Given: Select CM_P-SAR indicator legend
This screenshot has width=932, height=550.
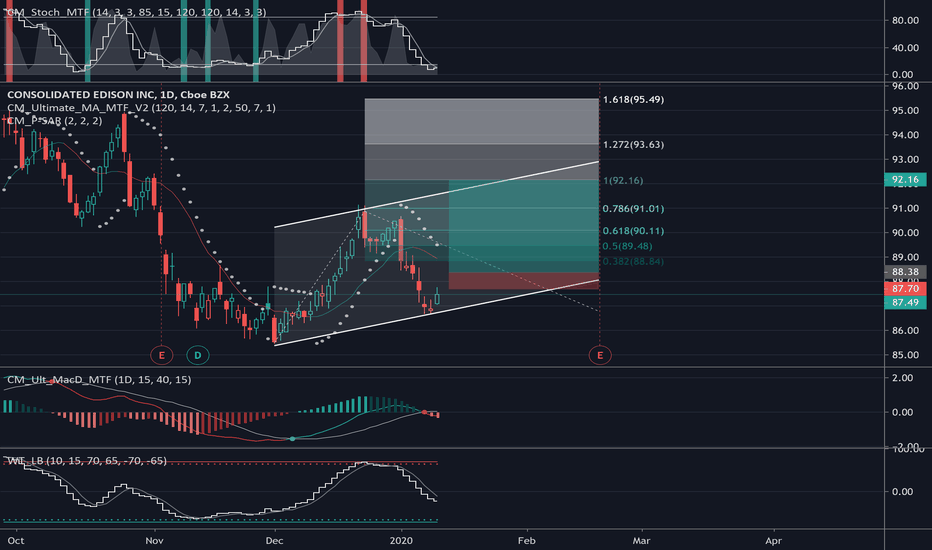Looking at the screenshot, I should (54, 121).
